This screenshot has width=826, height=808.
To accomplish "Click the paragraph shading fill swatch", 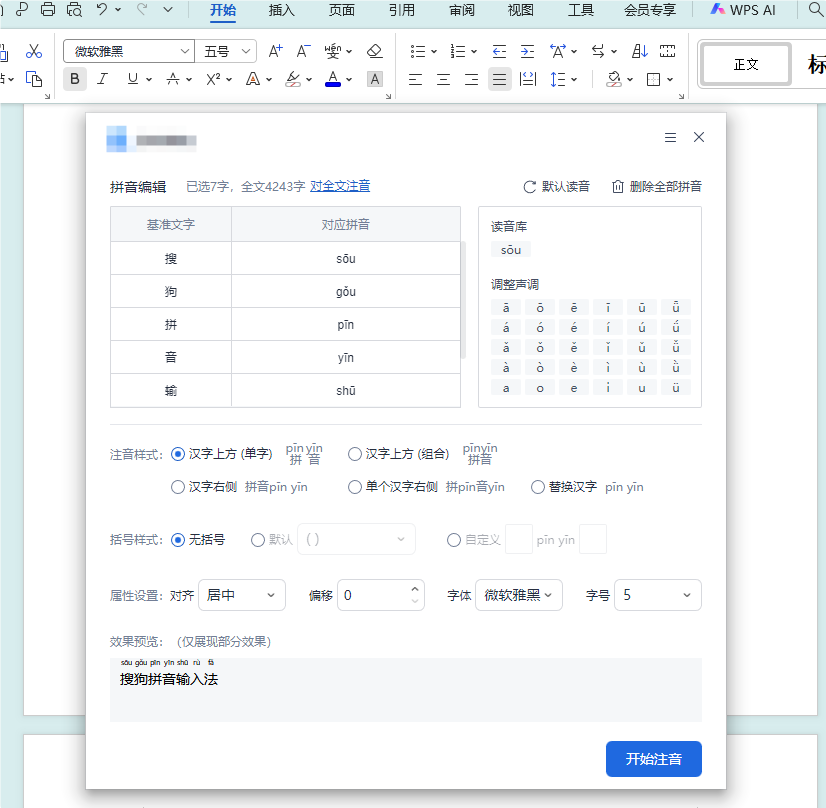I will point(614,80).
